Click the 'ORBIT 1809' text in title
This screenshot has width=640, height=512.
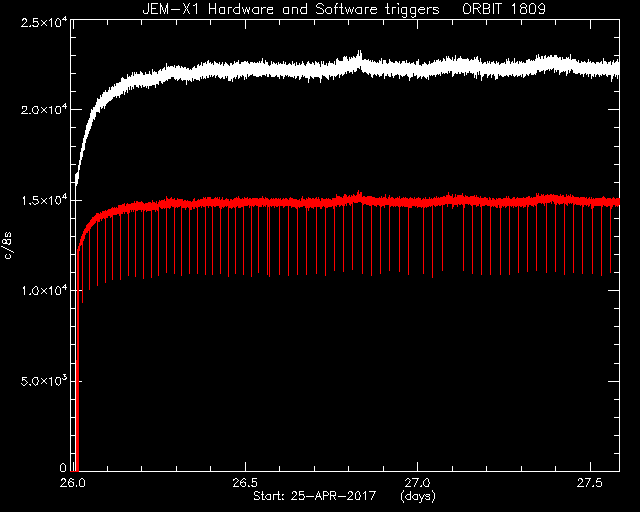pos(504,9)
